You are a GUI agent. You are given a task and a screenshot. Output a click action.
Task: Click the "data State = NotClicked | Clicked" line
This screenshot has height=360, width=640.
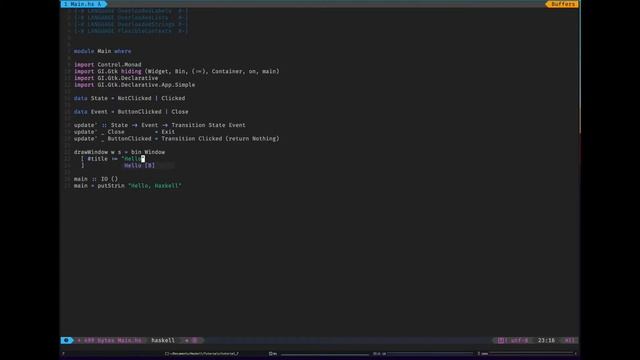129,98
